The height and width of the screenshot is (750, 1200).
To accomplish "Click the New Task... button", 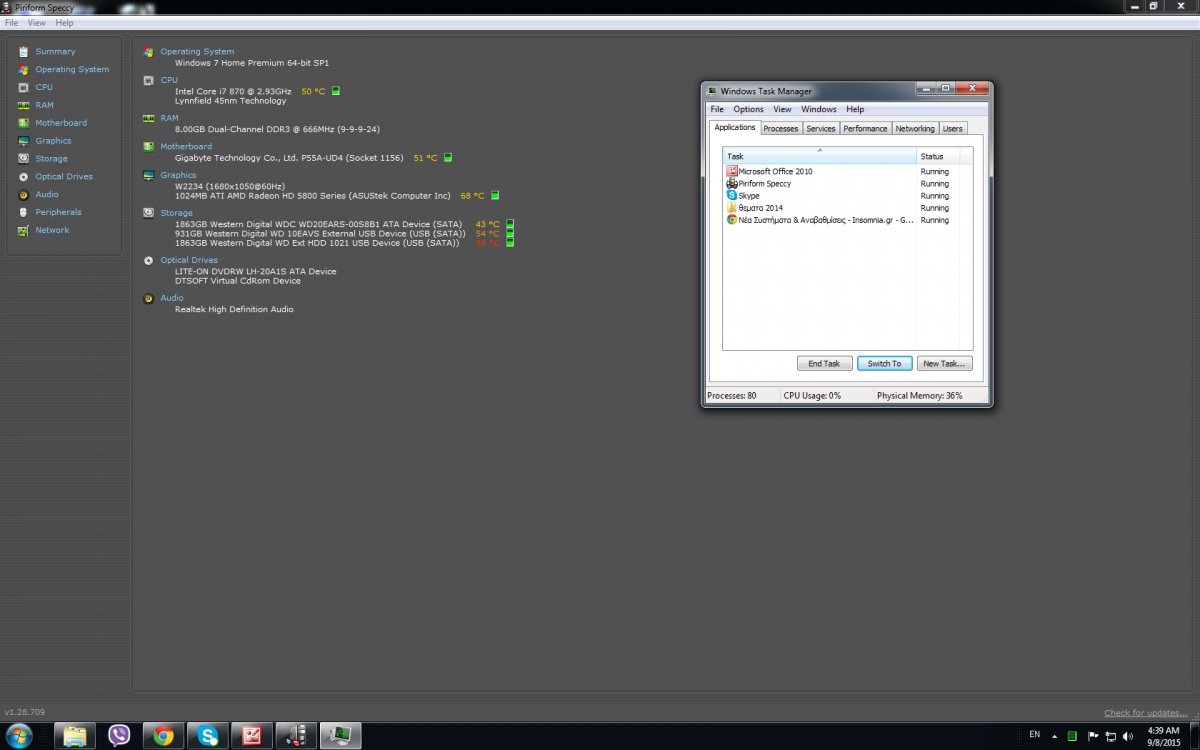I will point(945,364).
